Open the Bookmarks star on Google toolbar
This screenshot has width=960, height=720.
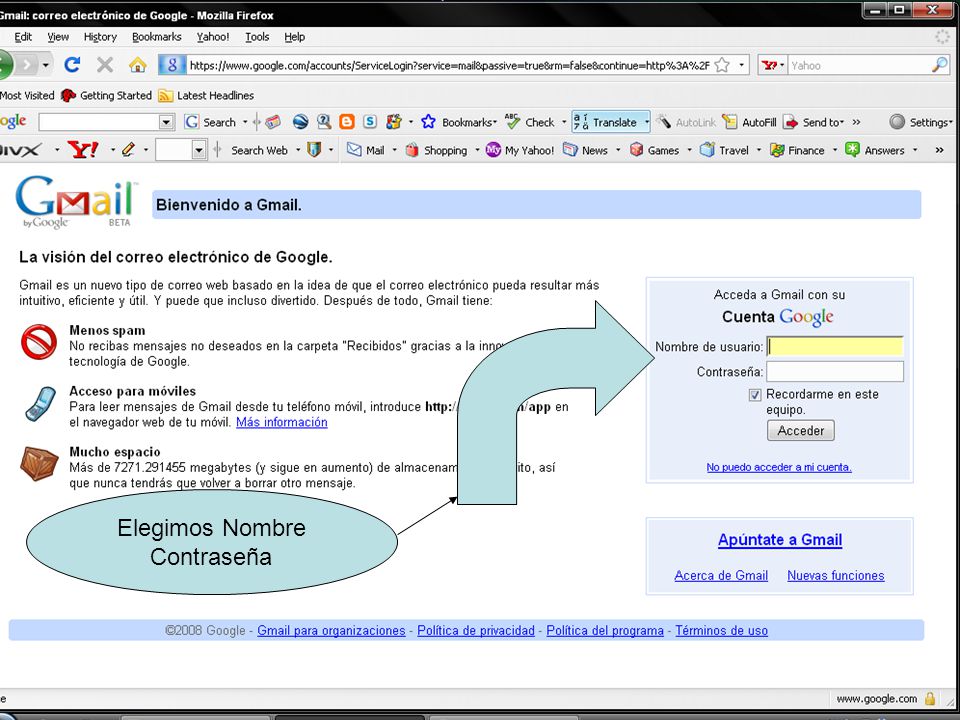[459, 122]
